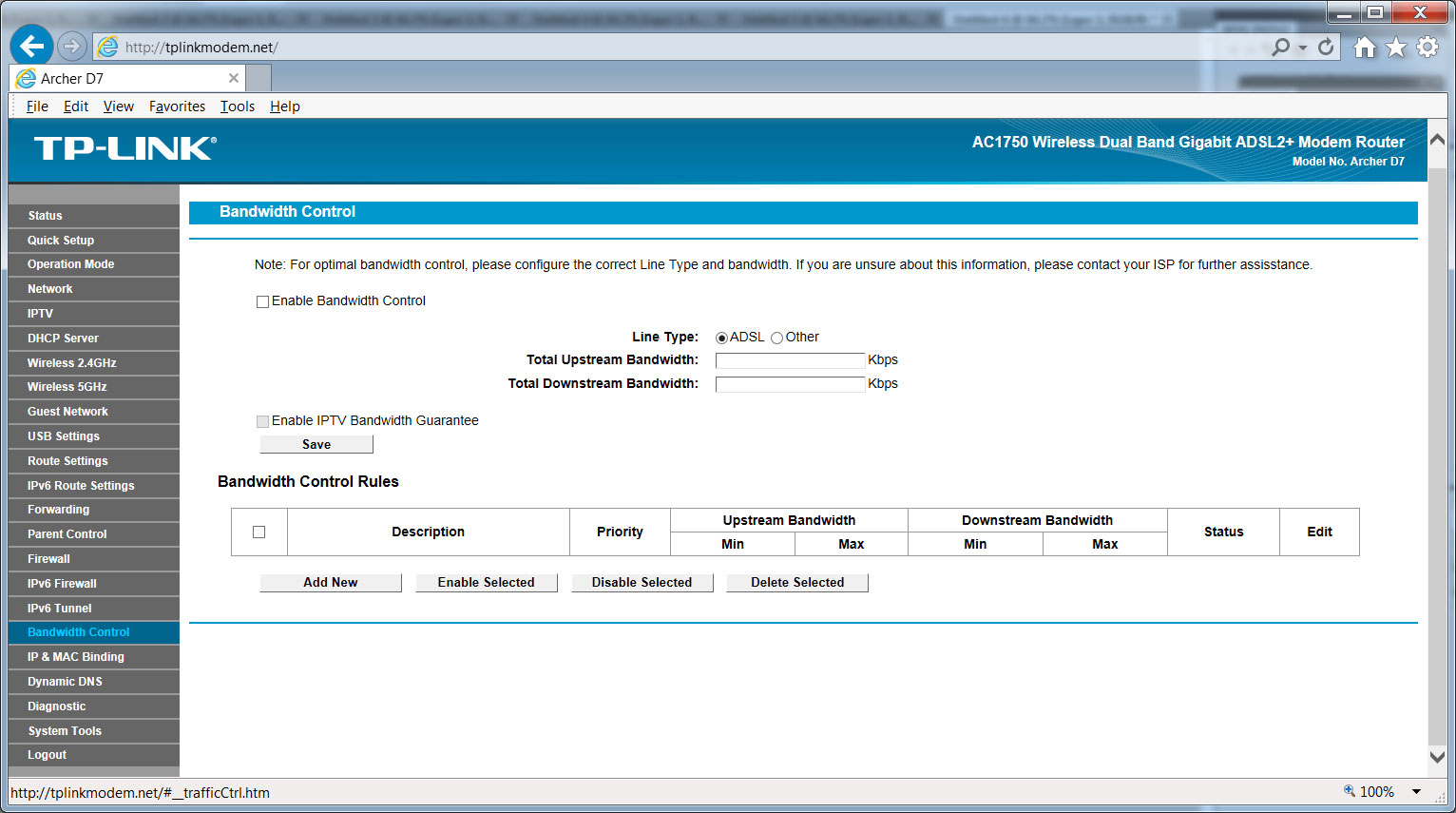Click the search magnifier in address bar

(x=1281, y=47)
